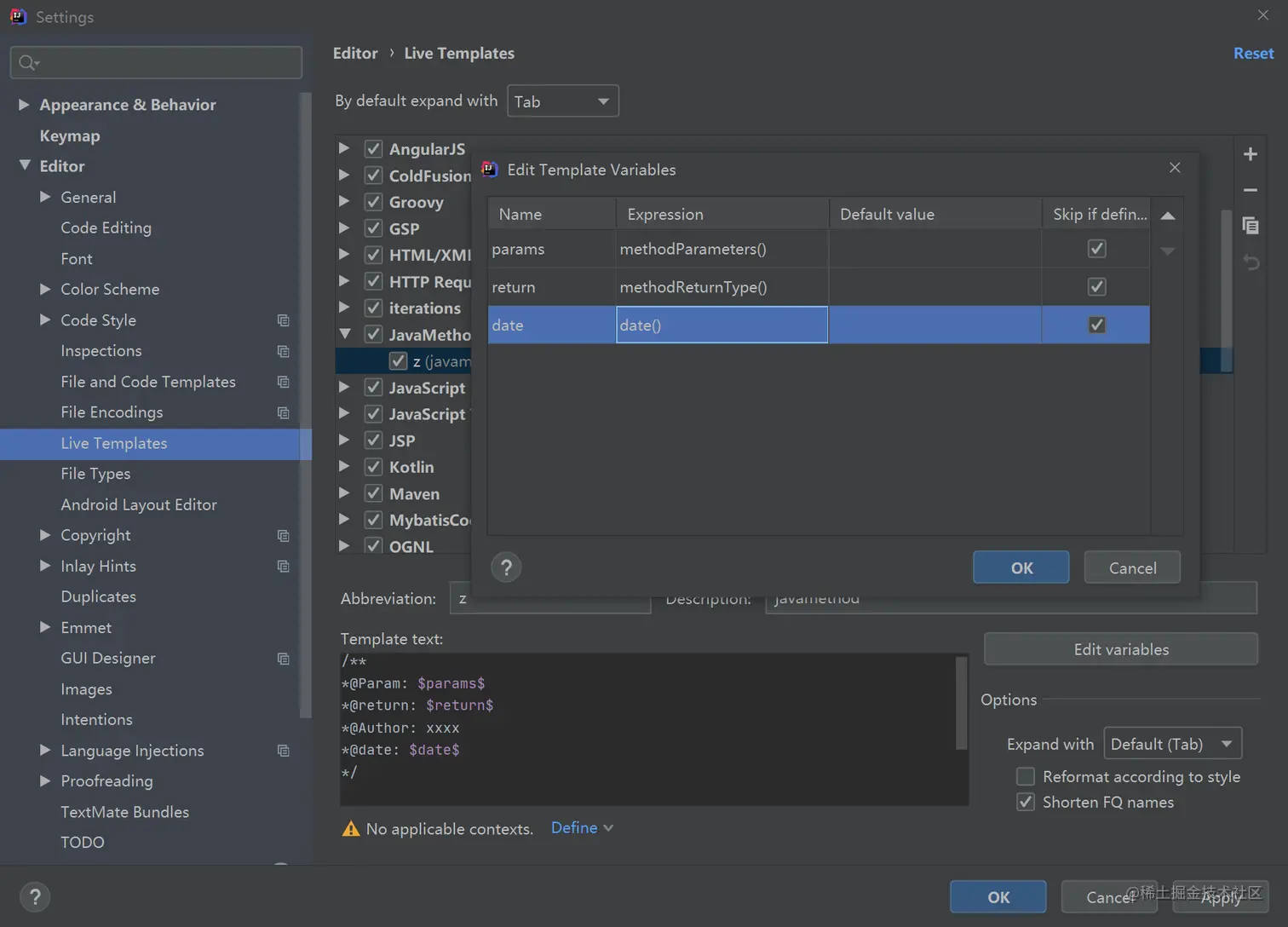Image resolution: width=1288 pixels, height=927 pixels.
Task: Open help in Edit Template Variables dialog
Action: (506, 567)
